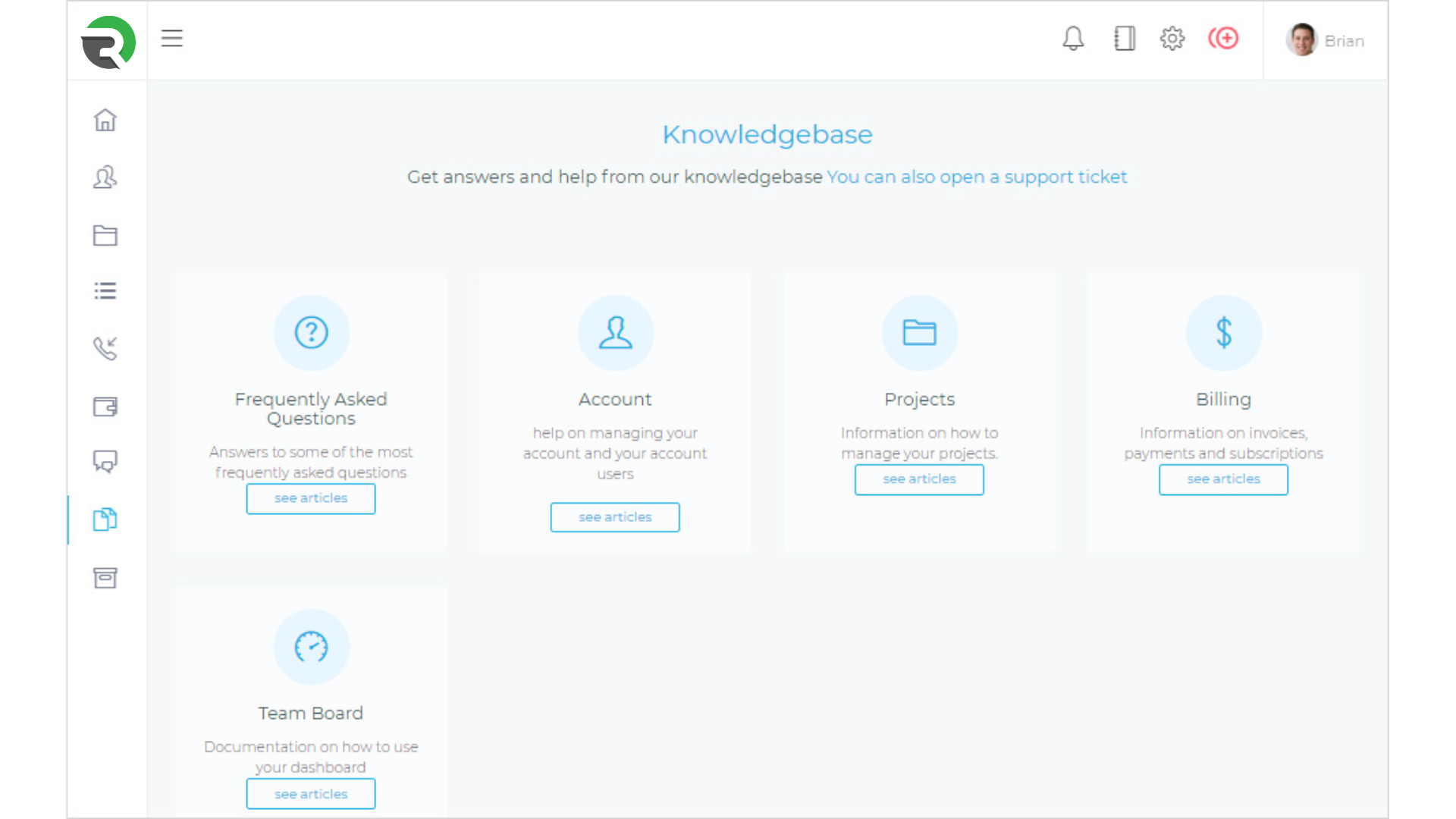The width and height of the screenshot is (1456, 819).
Task: Click 'You can also open a support ticket'
Action: 977,177
